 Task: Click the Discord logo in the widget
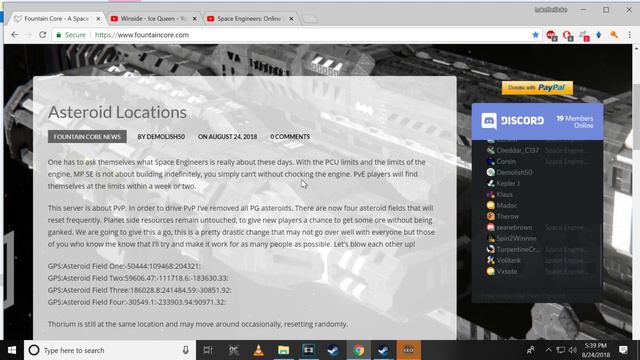click(512, 121)
